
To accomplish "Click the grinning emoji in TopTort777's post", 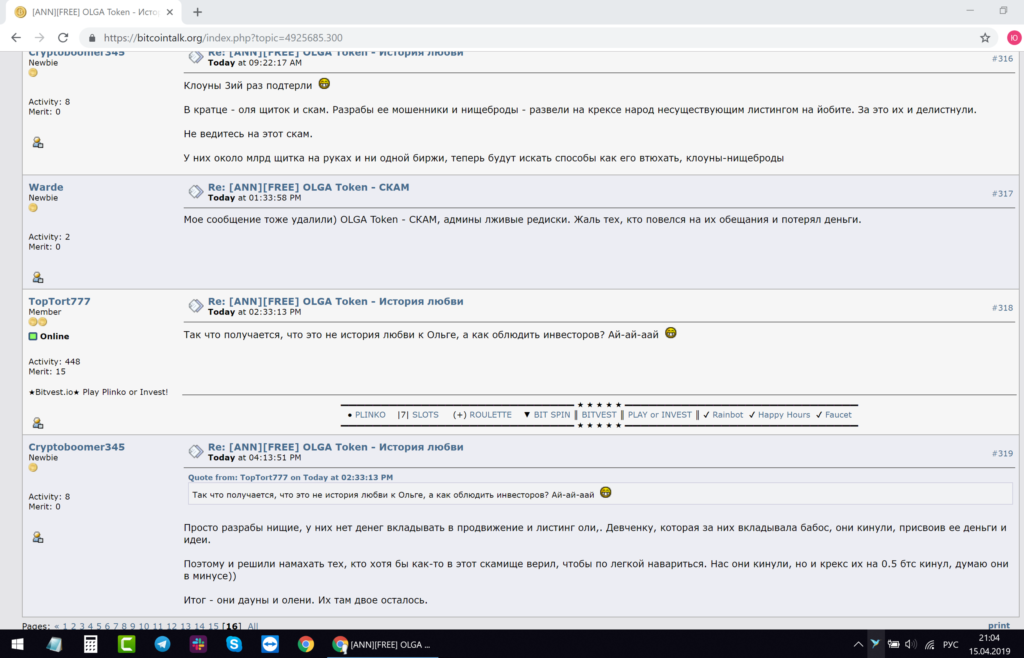I will (671, 333).
